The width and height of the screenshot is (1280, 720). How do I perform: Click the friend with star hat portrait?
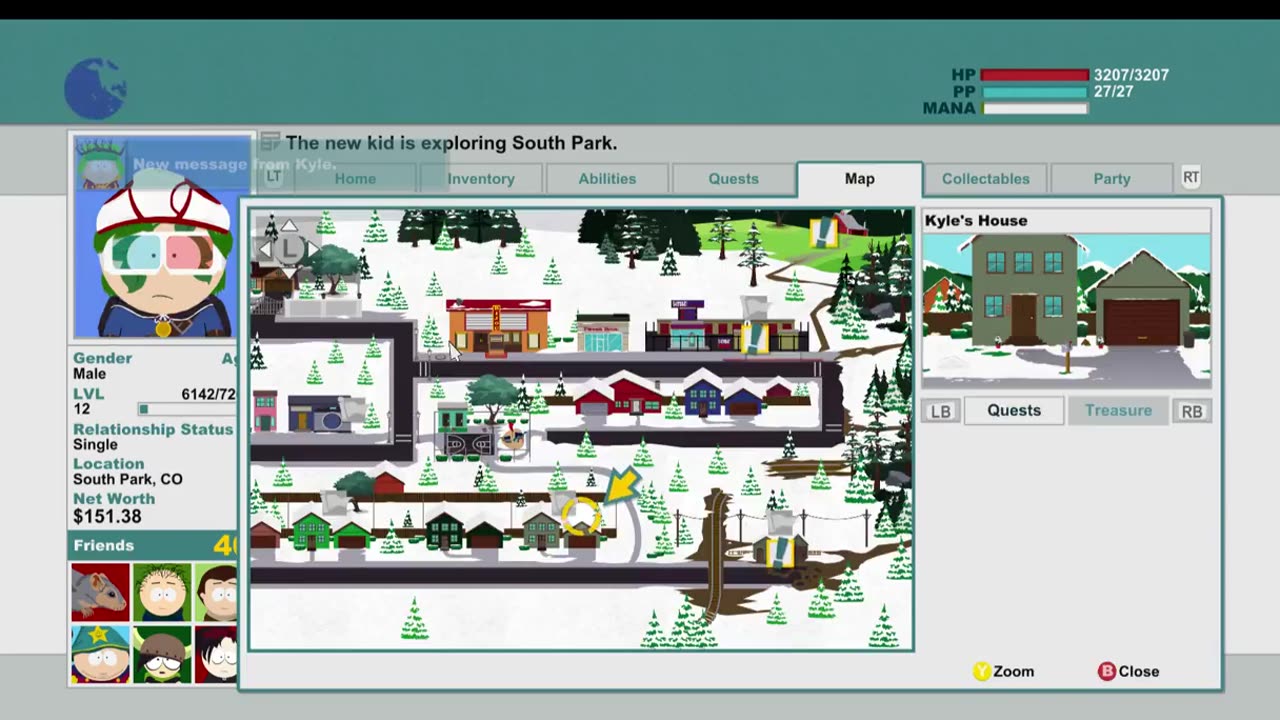100,654
